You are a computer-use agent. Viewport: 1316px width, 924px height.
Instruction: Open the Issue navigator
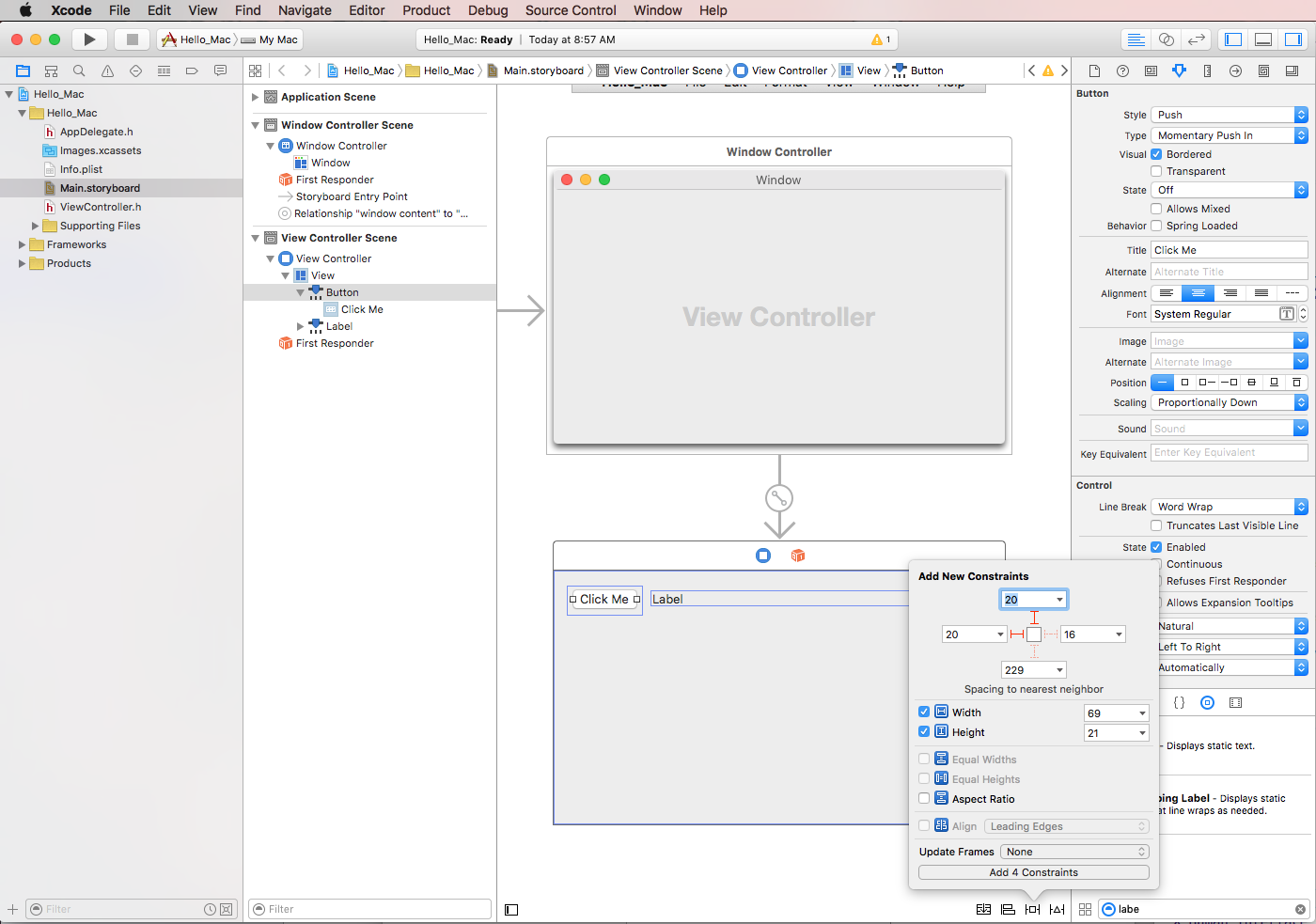(107, 70)
